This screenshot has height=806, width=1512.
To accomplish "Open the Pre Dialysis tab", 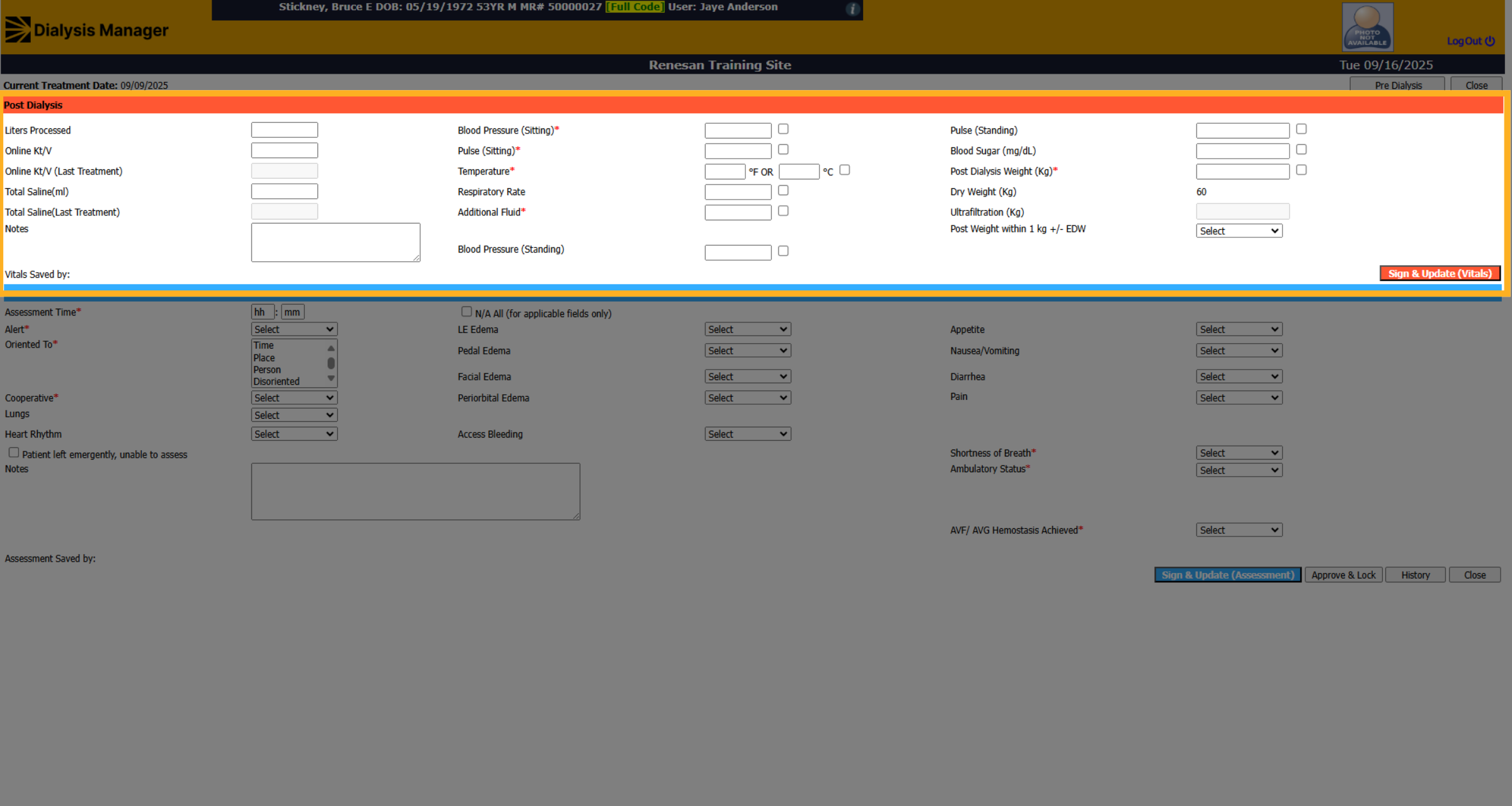I will 1397,85.
